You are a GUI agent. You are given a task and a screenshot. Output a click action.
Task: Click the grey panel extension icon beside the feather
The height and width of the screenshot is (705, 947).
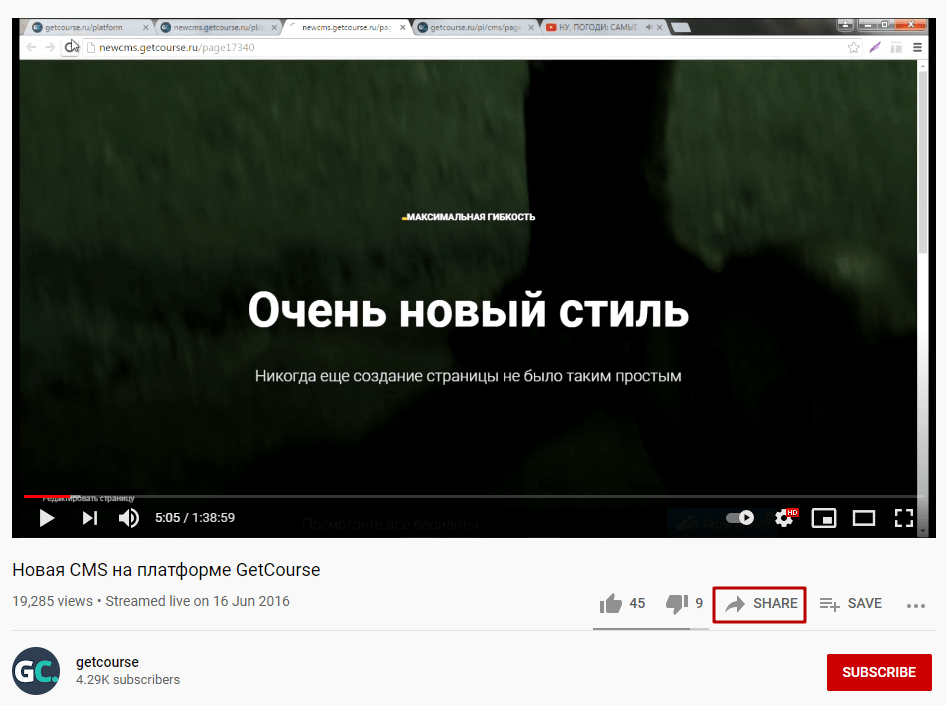click(896, 47)
